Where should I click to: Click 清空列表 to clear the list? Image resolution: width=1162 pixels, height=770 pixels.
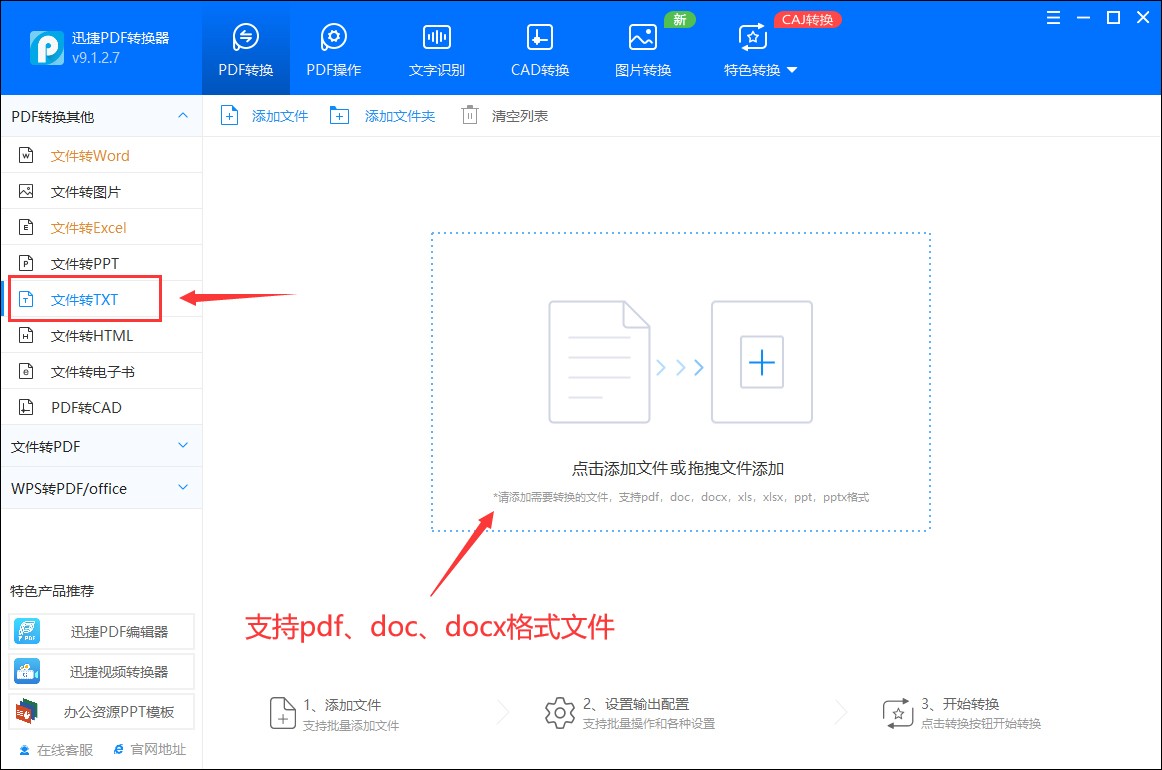[x=505, y=116]
